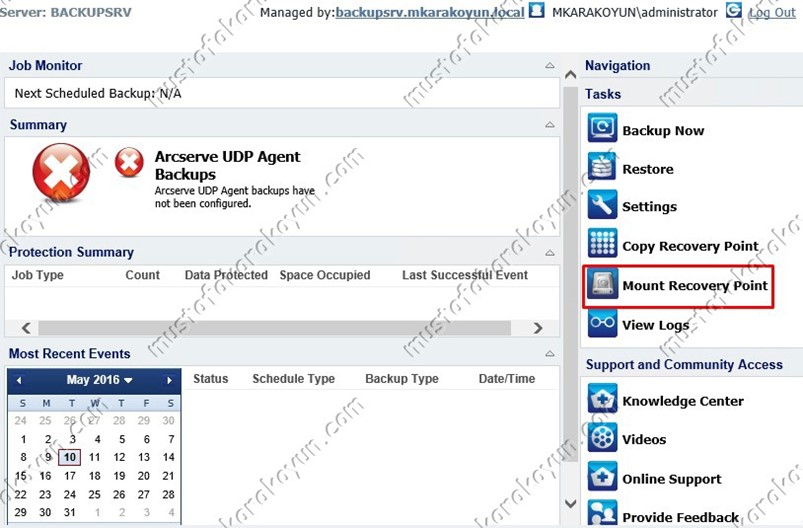Screen dimensions: 803x528
Task: Click the Status column header in events
Action: pos(210,379)
